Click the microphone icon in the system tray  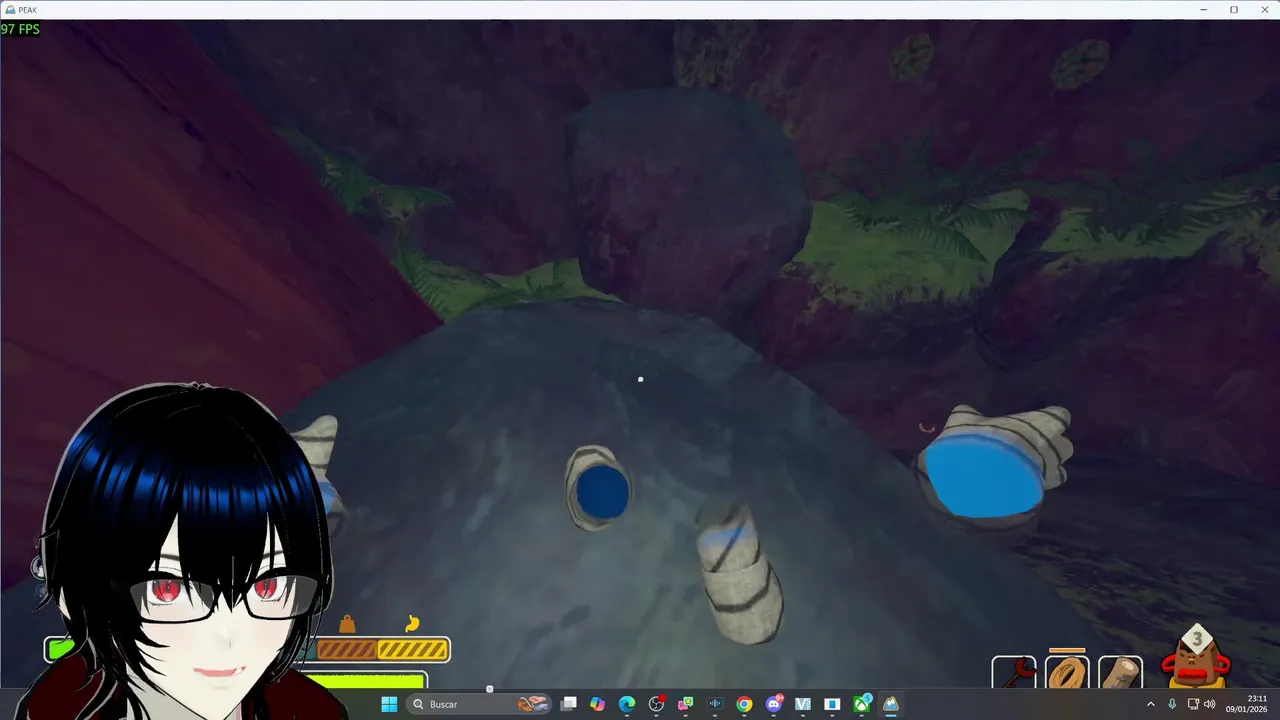[1172, 704]
